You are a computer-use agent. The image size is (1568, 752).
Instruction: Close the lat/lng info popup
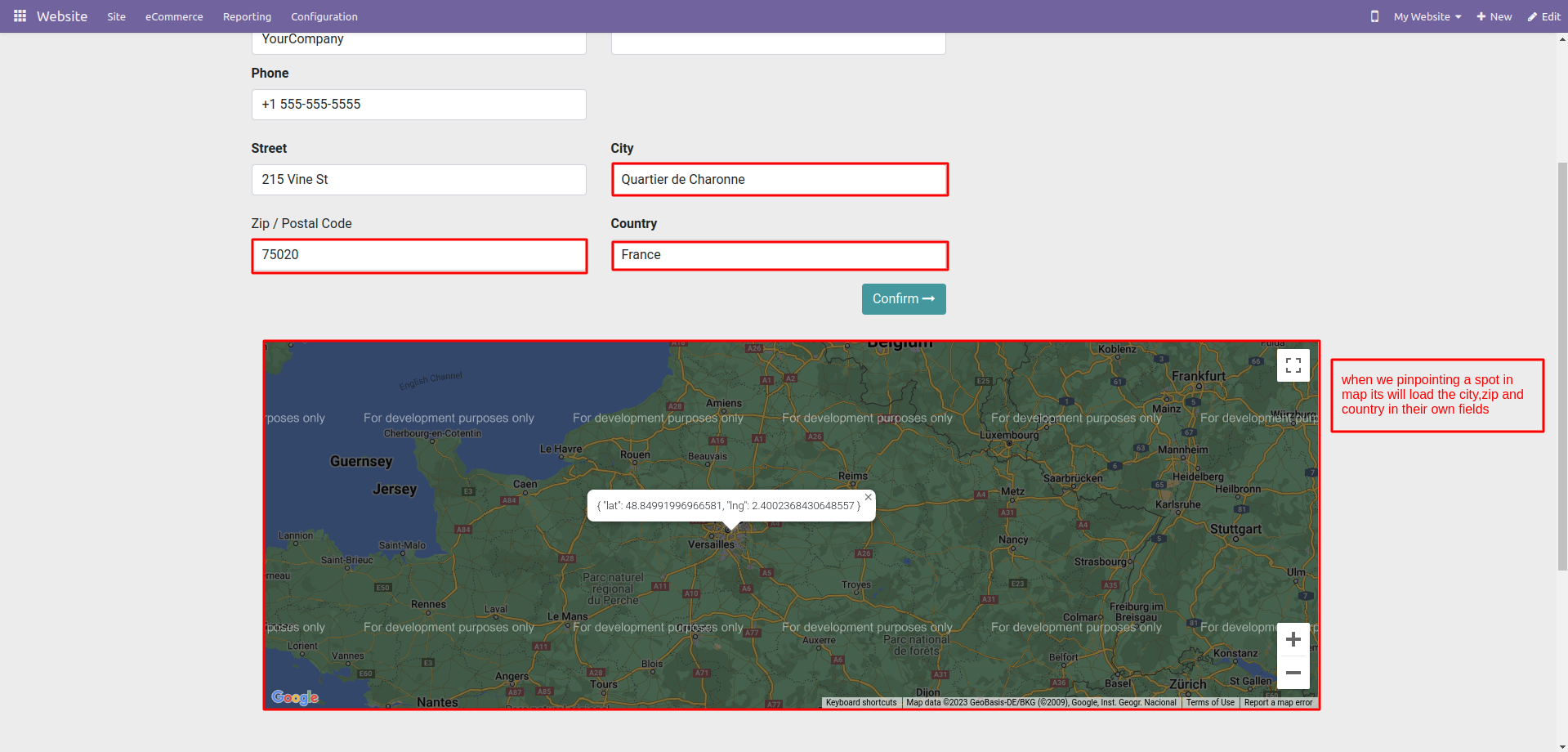pos(869,497)
